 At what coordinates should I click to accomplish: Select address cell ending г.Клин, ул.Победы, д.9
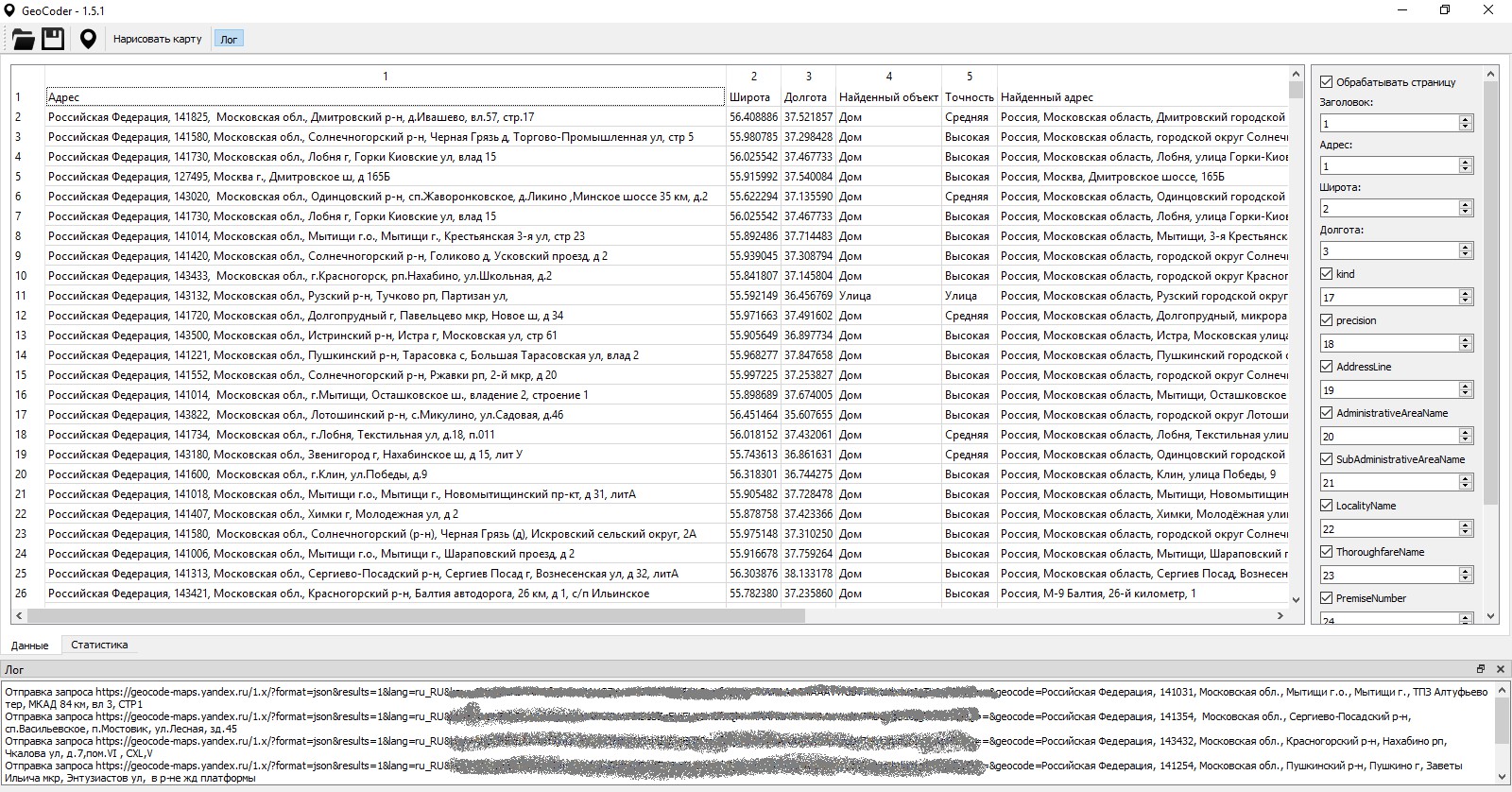385,474
